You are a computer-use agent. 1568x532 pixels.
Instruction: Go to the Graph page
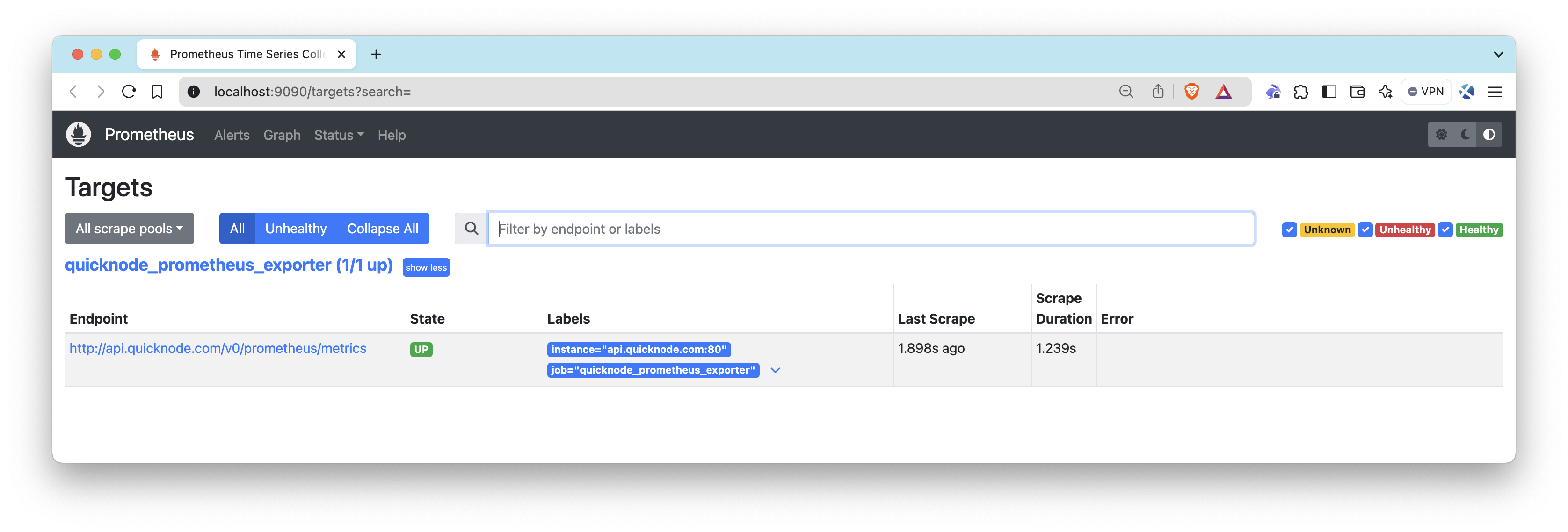pos(282,135)
